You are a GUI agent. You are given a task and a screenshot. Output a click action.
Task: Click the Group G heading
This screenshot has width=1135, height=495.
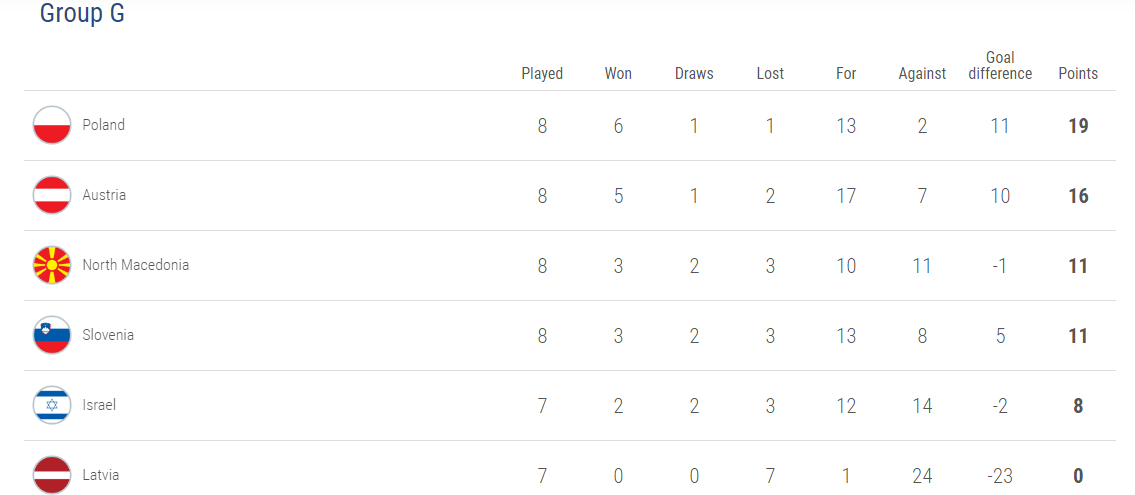pos(82,14)
